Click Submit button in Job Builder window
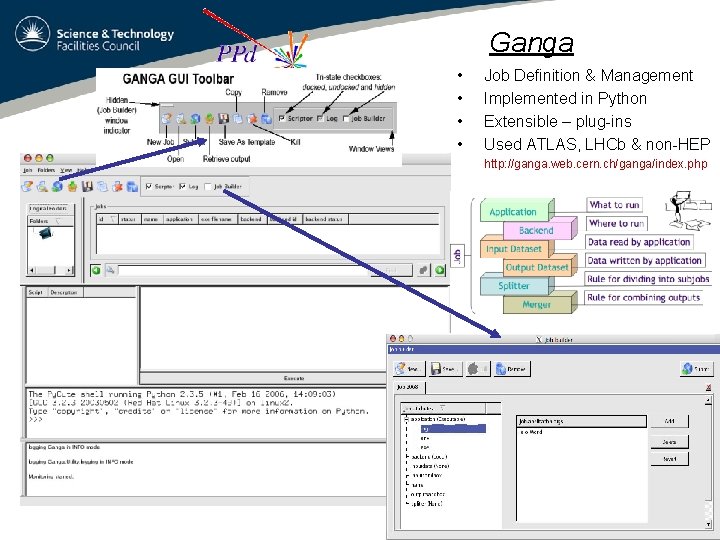Screen dimensions: 720x540 click(x=697, y=369)
